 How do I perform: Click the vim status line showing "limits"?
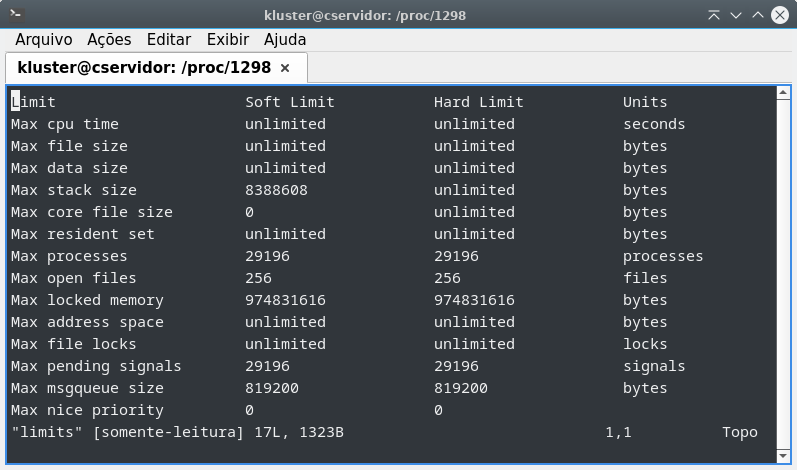177,432
